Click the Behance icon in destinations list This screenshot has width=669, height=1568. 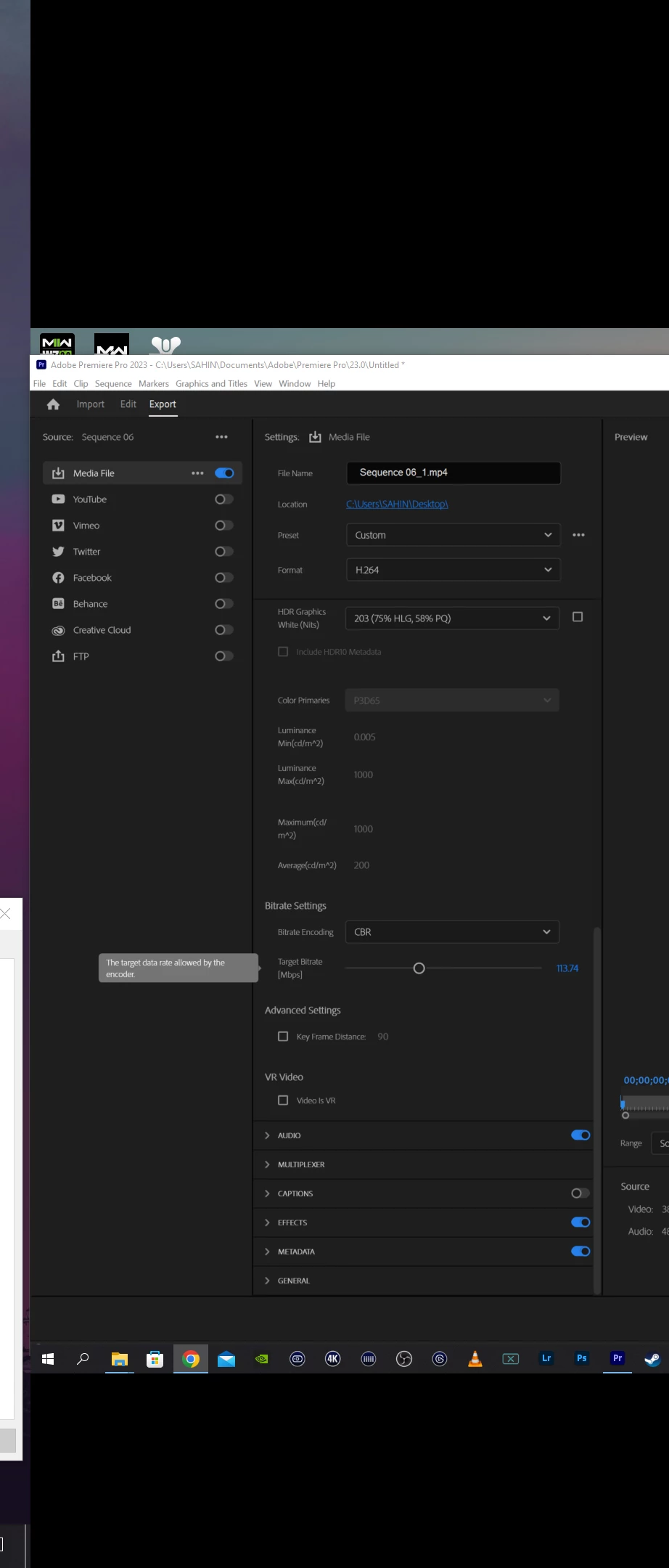tap(58, 604)
